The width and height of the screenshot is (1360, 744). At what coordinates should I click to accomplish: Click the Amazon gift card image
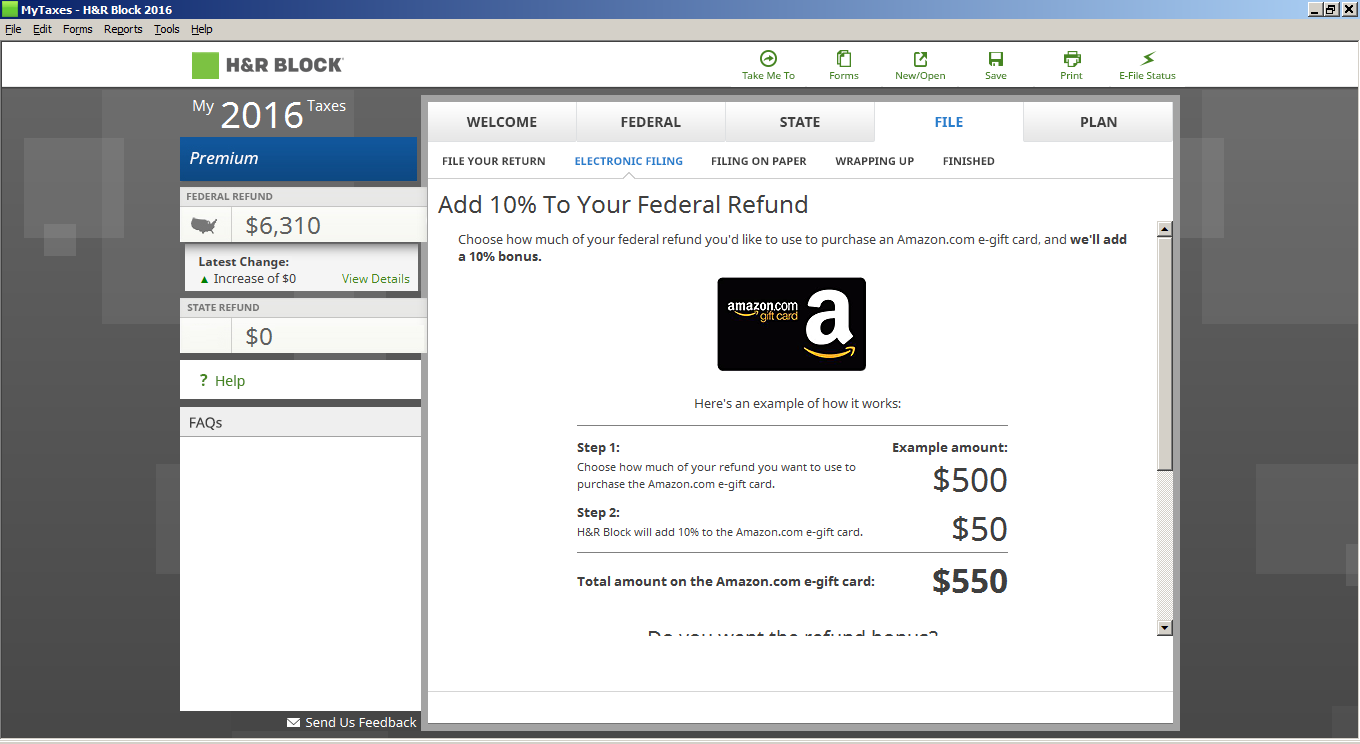coord(791,324)
